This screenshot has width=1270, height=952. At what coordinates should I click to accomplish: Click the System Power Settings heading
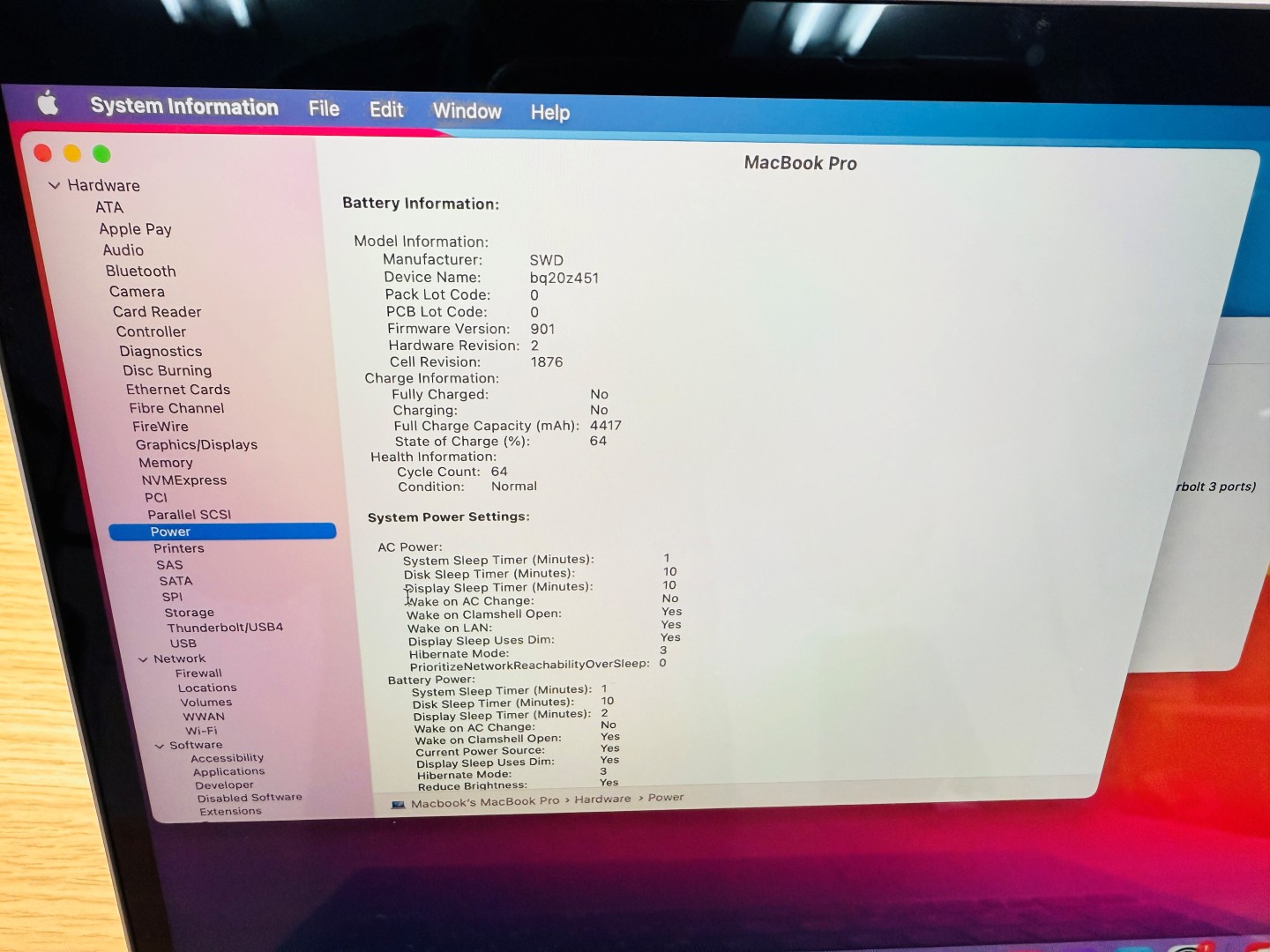click(x=449, y=517)
